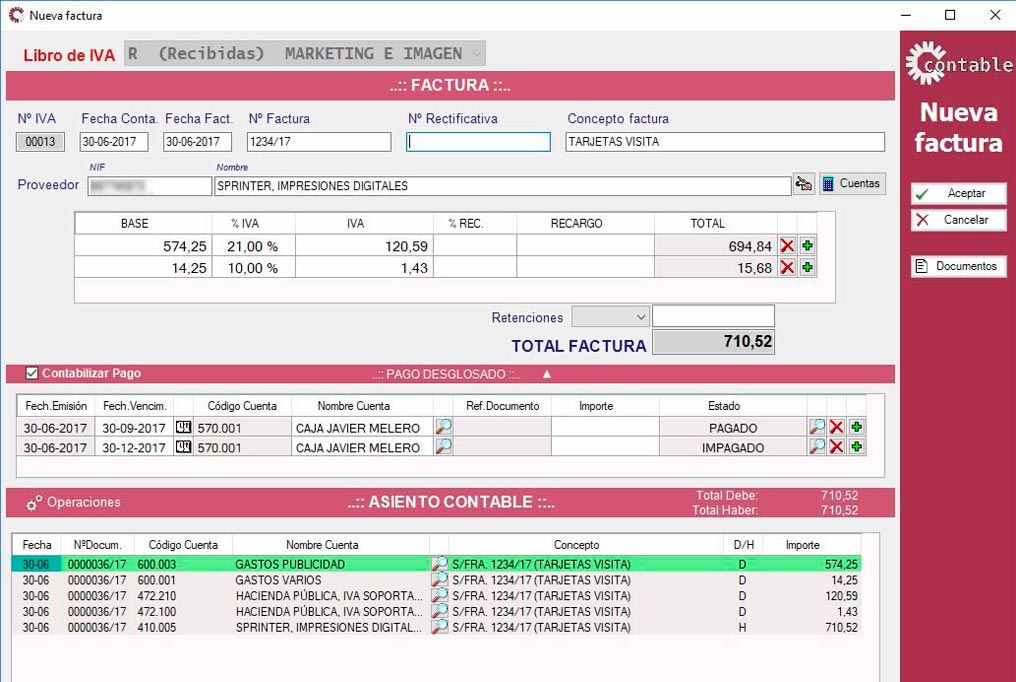The width and height of the screenshot is (1016, 682).
Task: Select the GASTOS PUBLICIDAD entry row
Action: tap(437, 563)
